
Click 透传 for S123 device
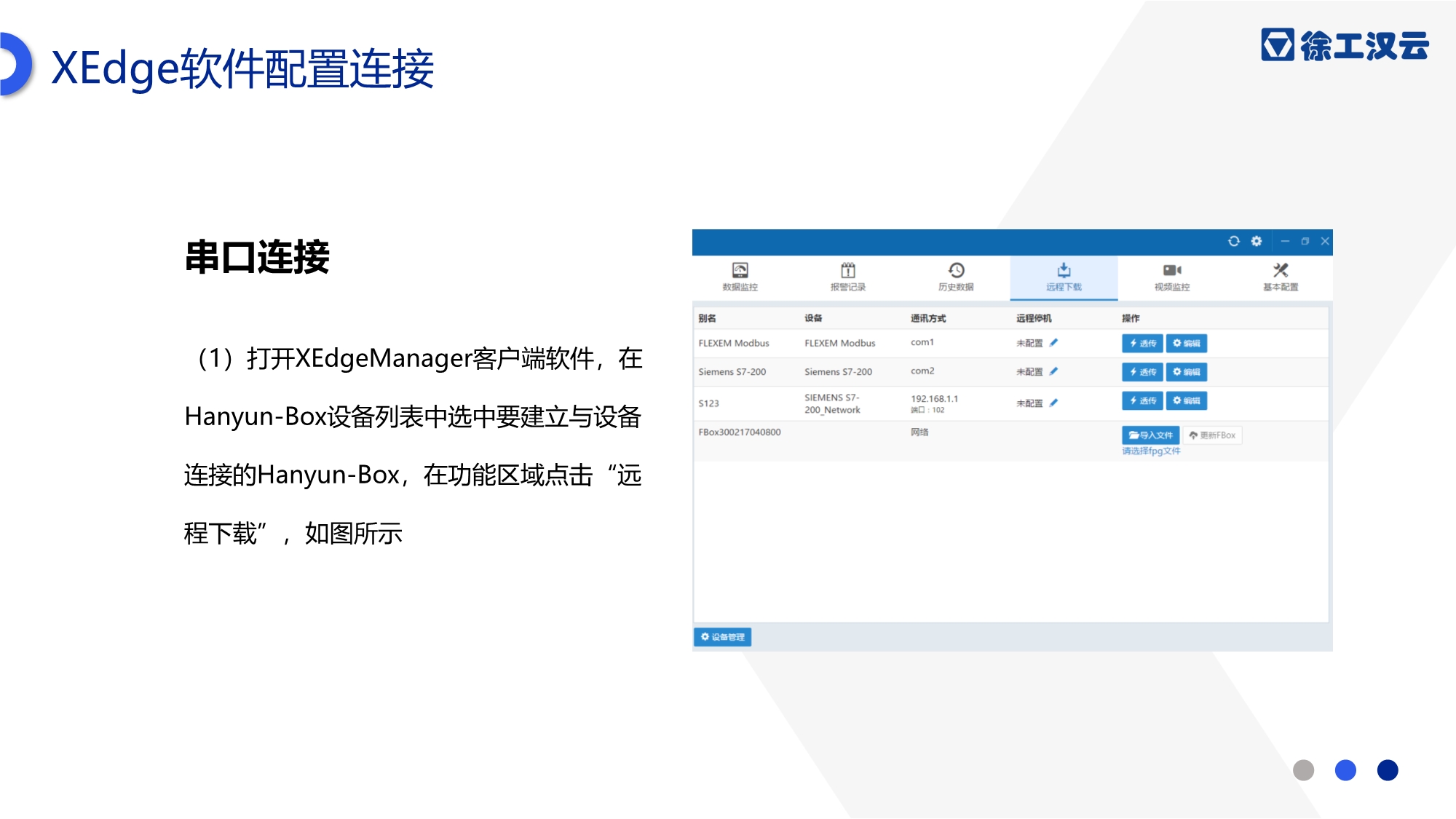(1142, 400)
